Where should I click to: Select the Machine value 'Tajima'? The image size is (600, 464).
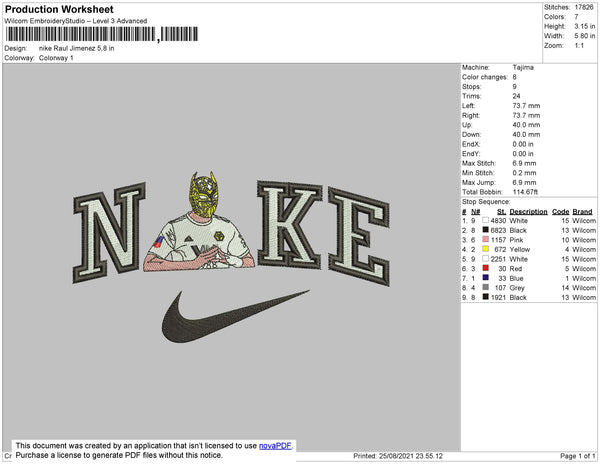[523, 67]
